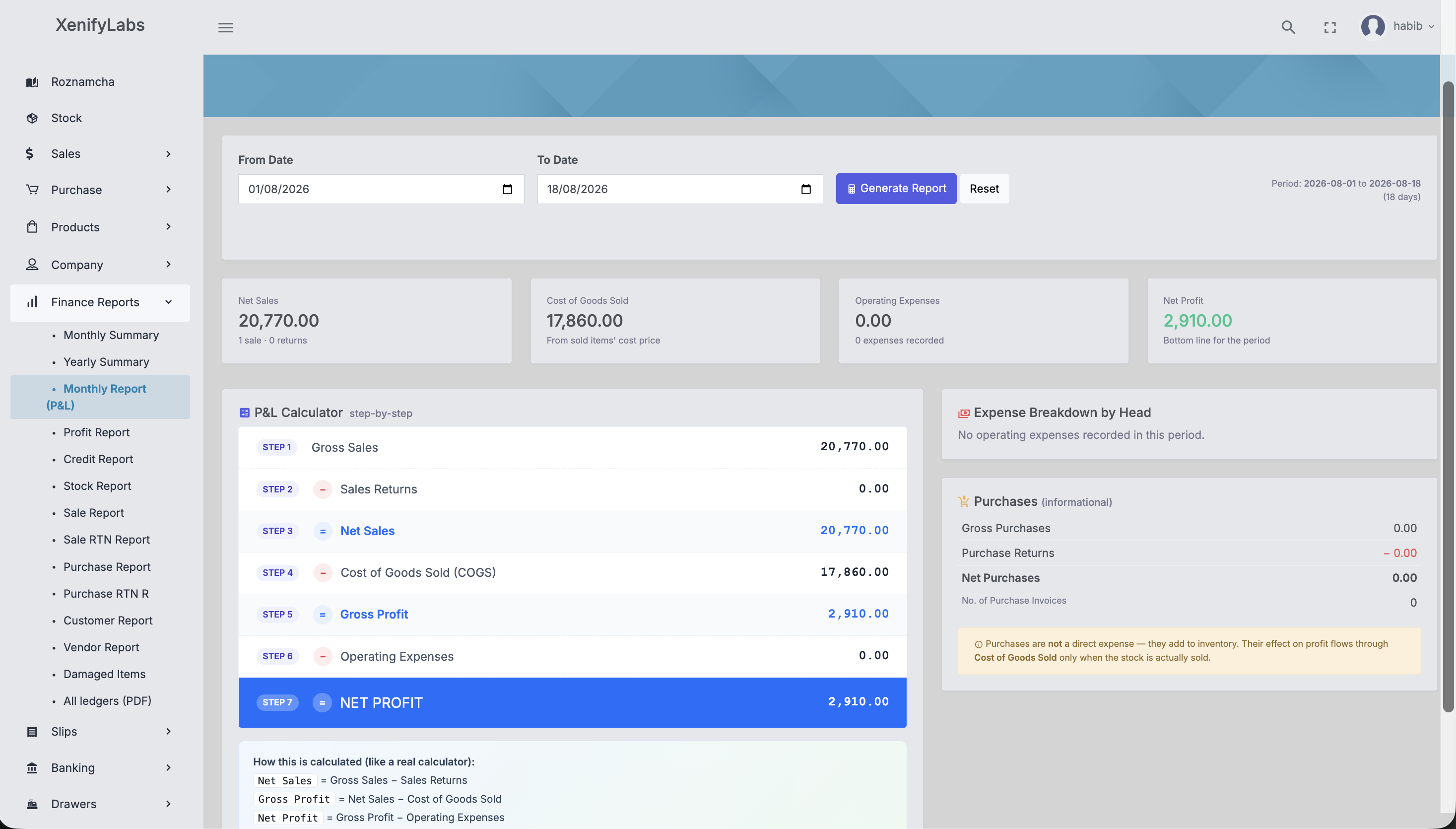Open Credit Report from sidebar

98,459
